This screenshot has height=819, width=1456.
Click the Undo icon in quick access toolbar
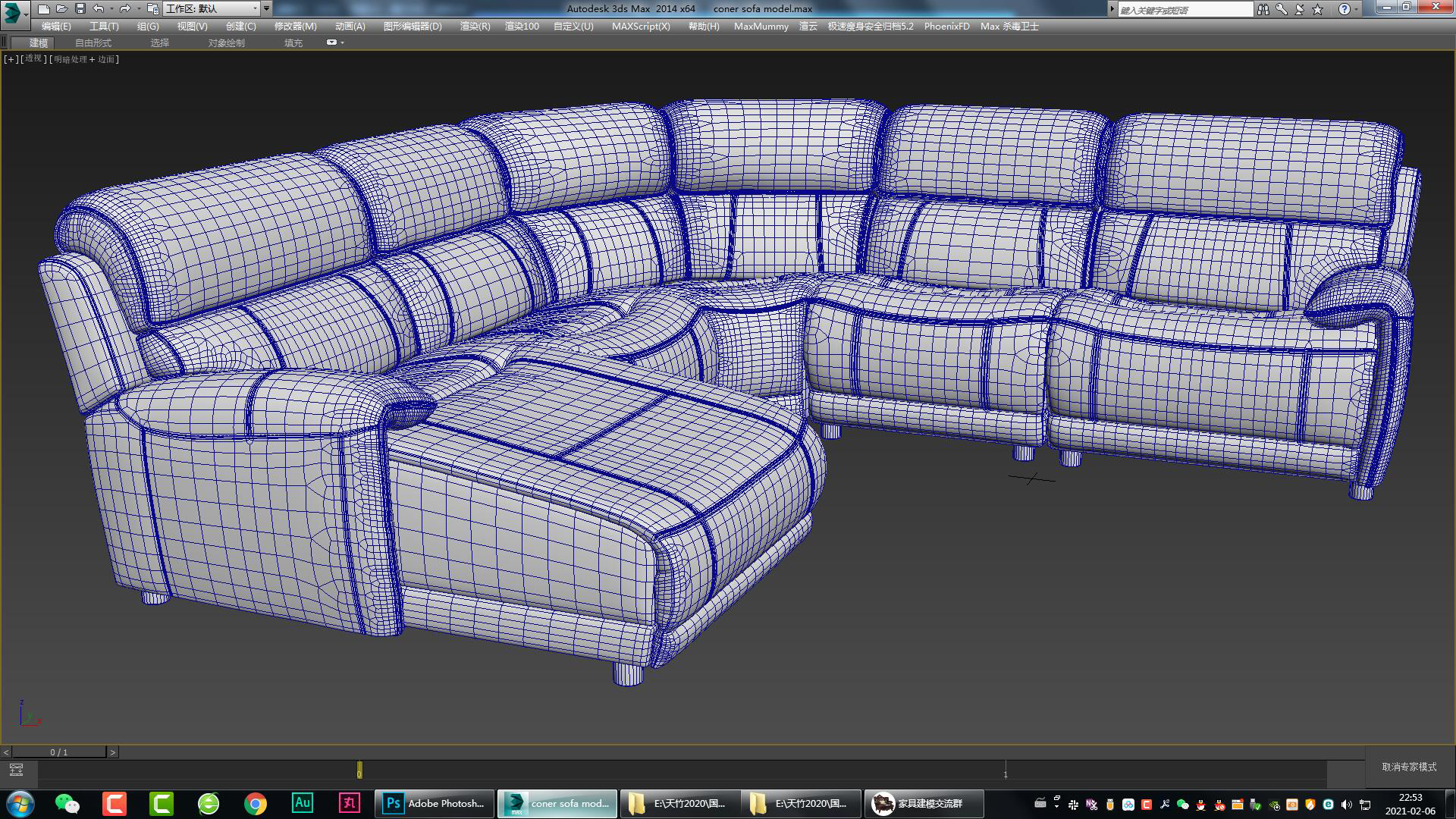coord(99,9)
